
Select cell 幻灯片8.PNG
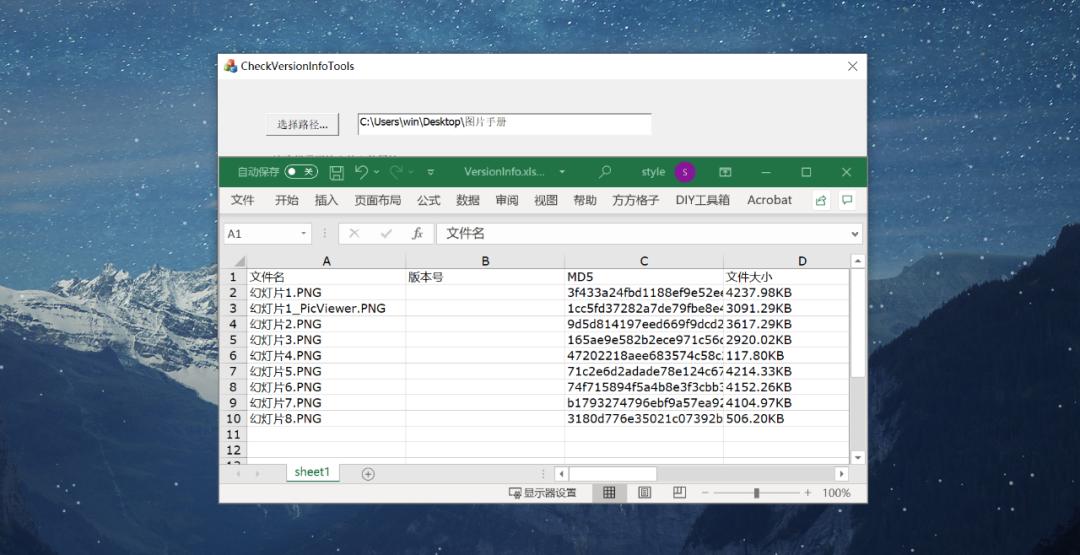tap(326, 419)
